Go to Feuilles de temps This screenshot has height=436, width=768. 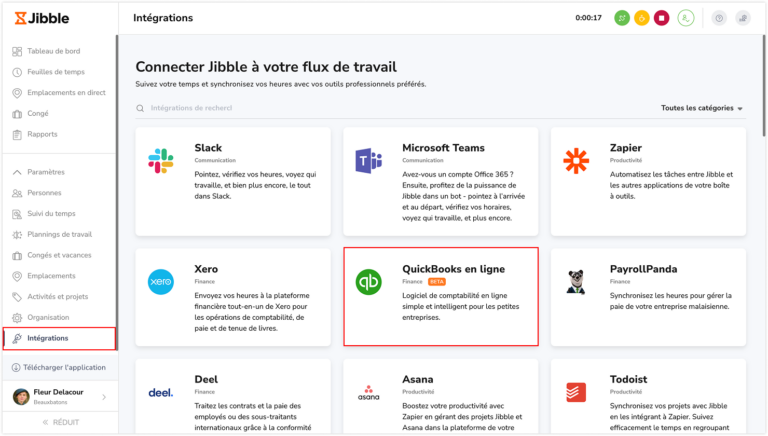click(x=57, y=72)
